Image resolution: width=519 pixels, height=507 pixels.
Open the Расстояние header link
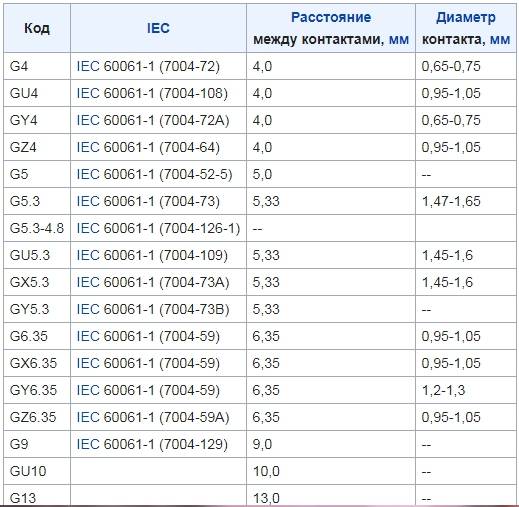[x=331, y=17]
